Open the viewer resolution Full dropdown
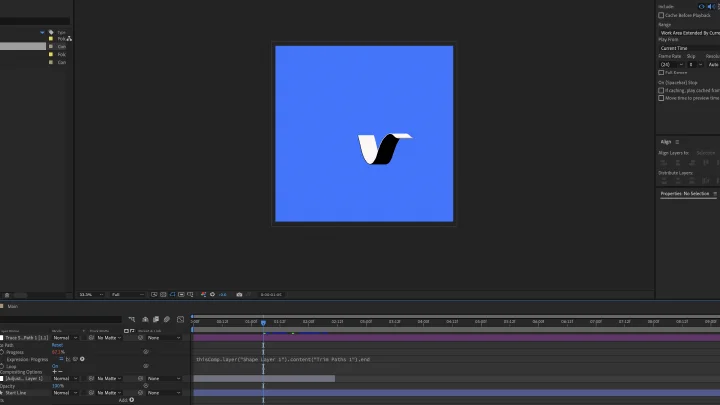The image size is (720, 405). click(128, 295)
